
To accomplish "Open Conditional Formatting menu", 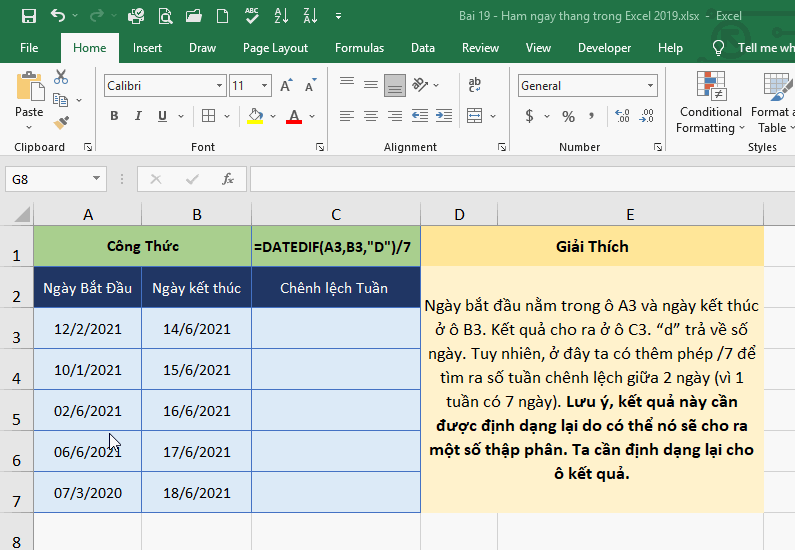I will tap(710, 102).
